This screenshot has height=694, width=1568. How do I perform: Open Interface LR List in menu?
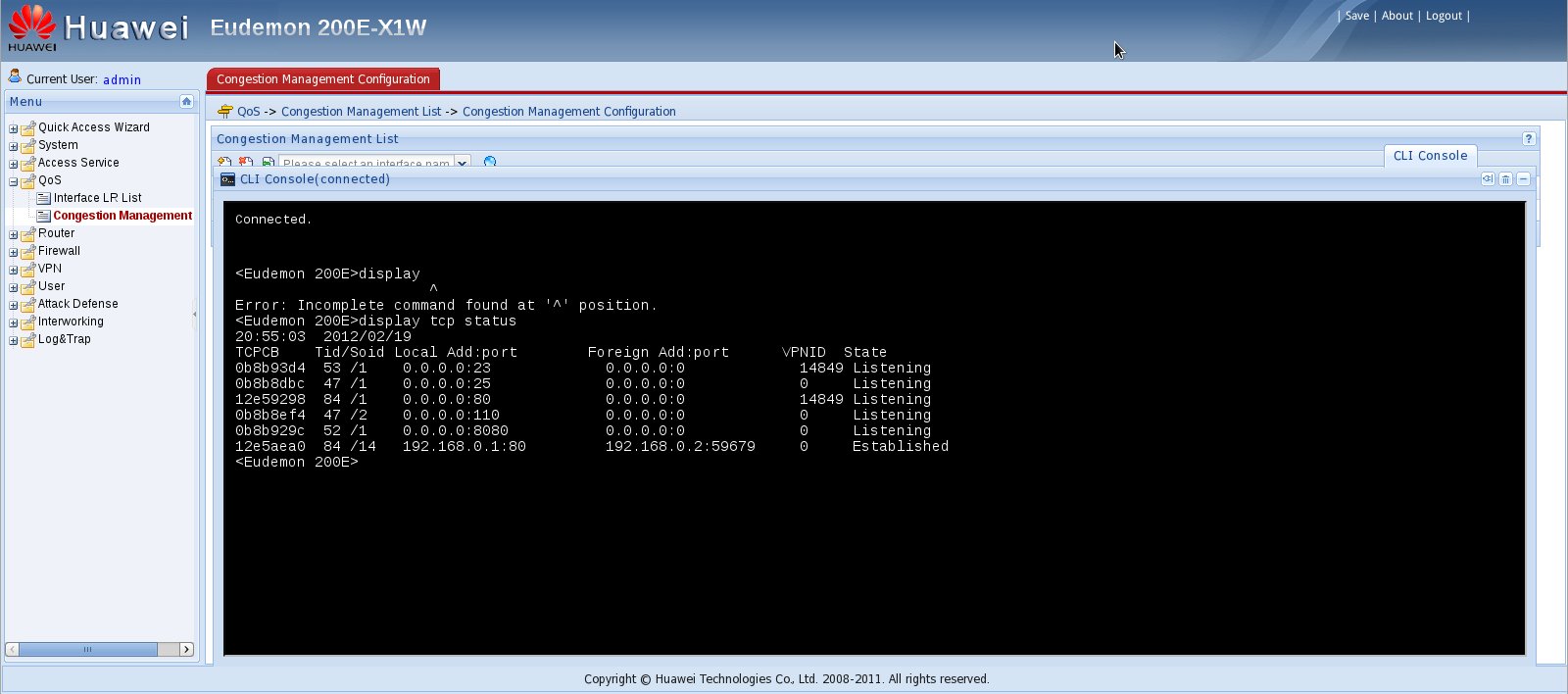pos(97,198)
